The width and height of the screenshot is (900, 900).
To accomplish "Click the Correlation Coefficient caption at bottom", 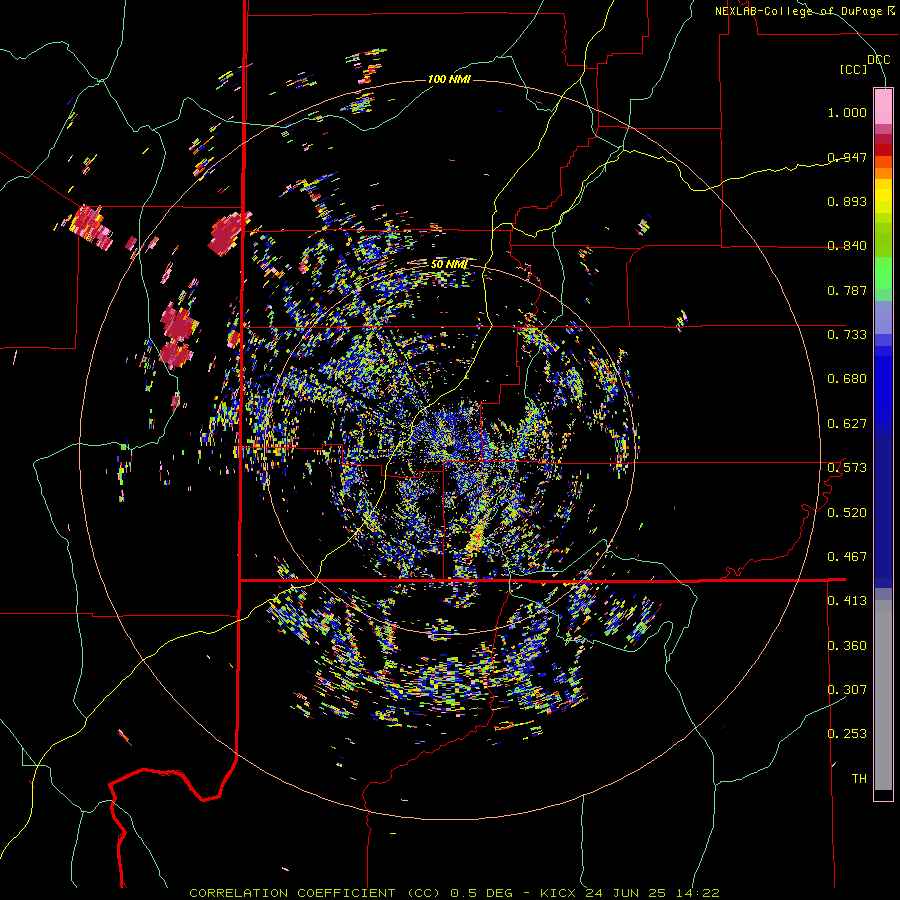I will tap(454, 893).
